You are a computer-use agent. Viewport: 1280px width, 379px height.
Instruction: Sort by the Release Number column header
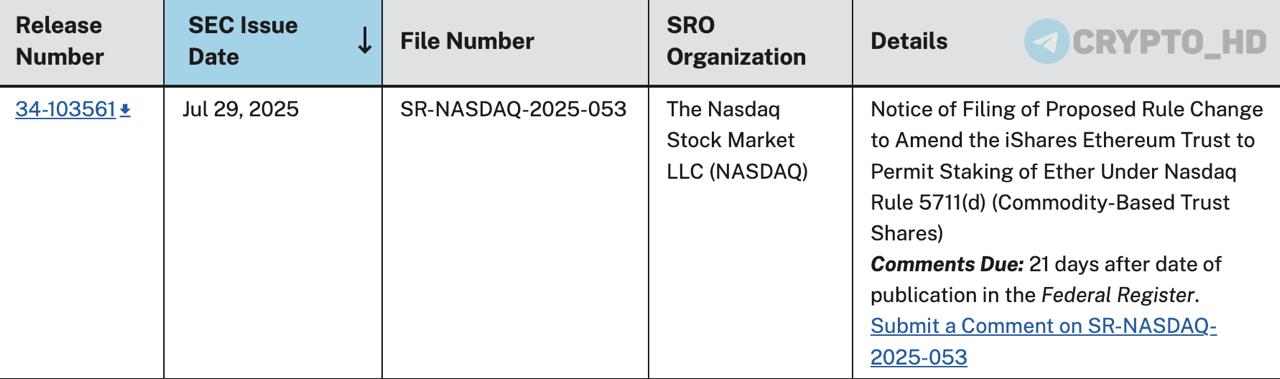click(x=60, y=42)
